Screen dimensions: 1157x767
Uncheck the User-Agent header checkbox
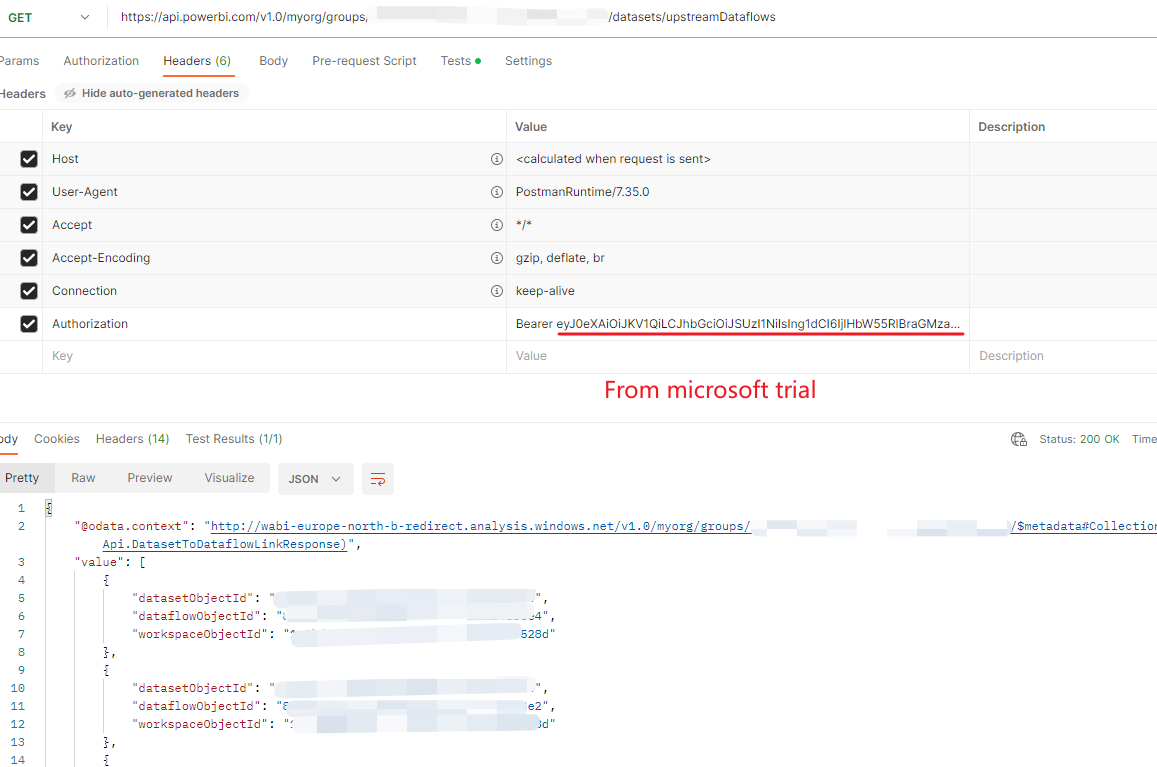click(29, 192)
